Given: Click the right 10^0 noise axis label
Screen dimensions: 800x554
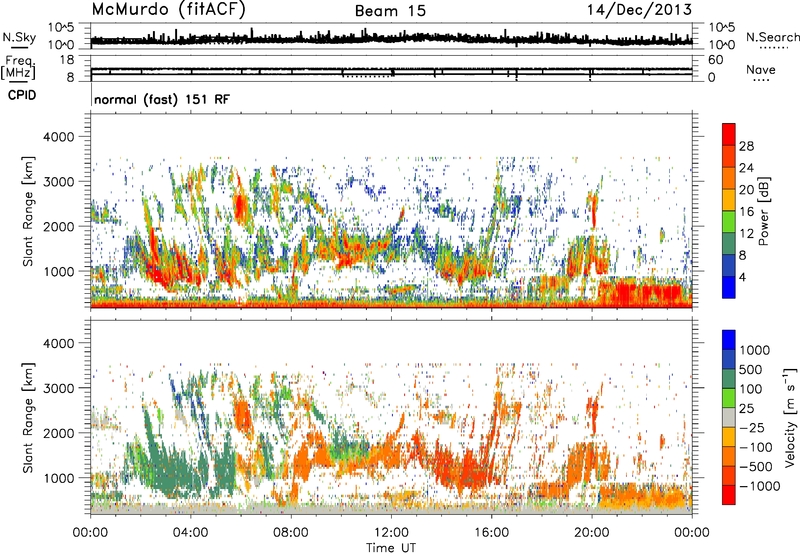Looking at the screenshot, I should 722,45.
